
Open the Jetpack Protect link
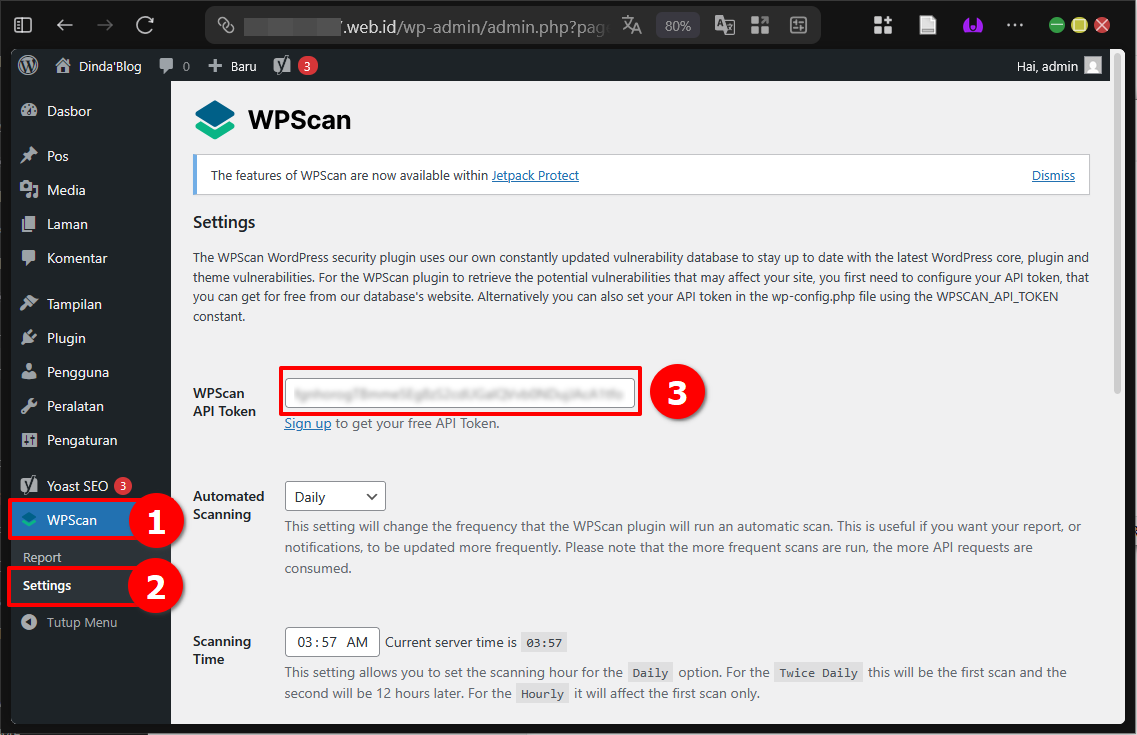[535, 175]
